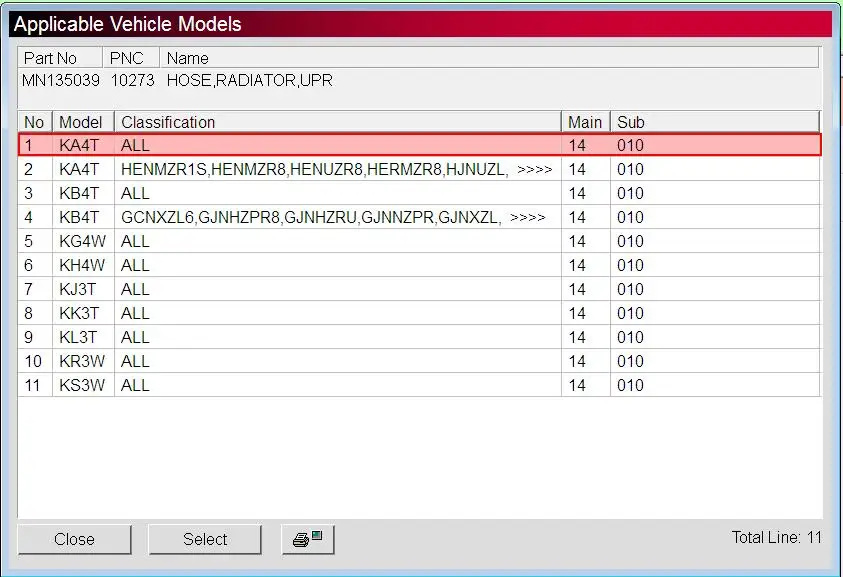
Task: Click Main value 14 in KH4W row
Action: [577, 266]
